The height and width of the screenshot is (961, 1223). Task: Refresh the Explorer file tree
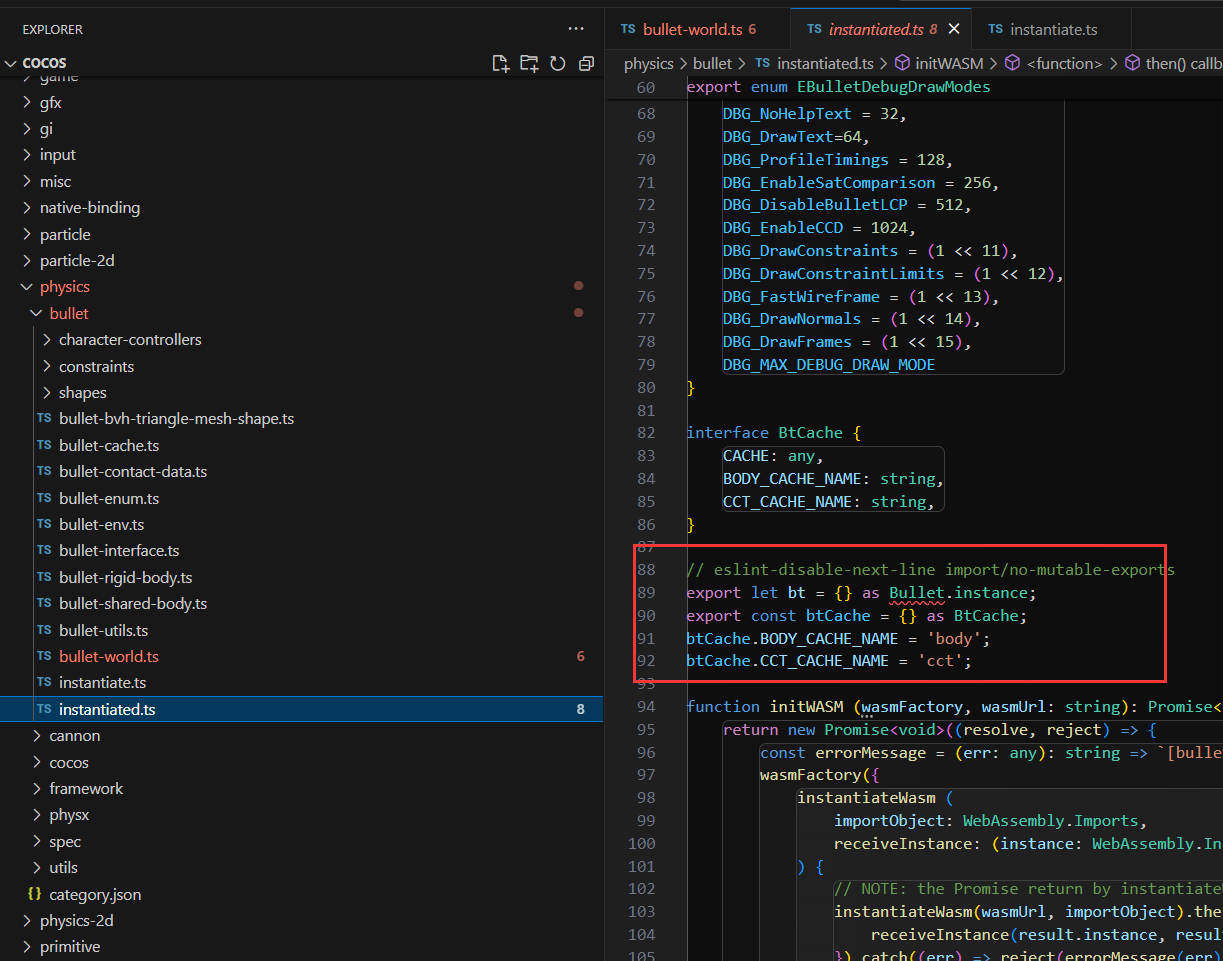(557, 63)
